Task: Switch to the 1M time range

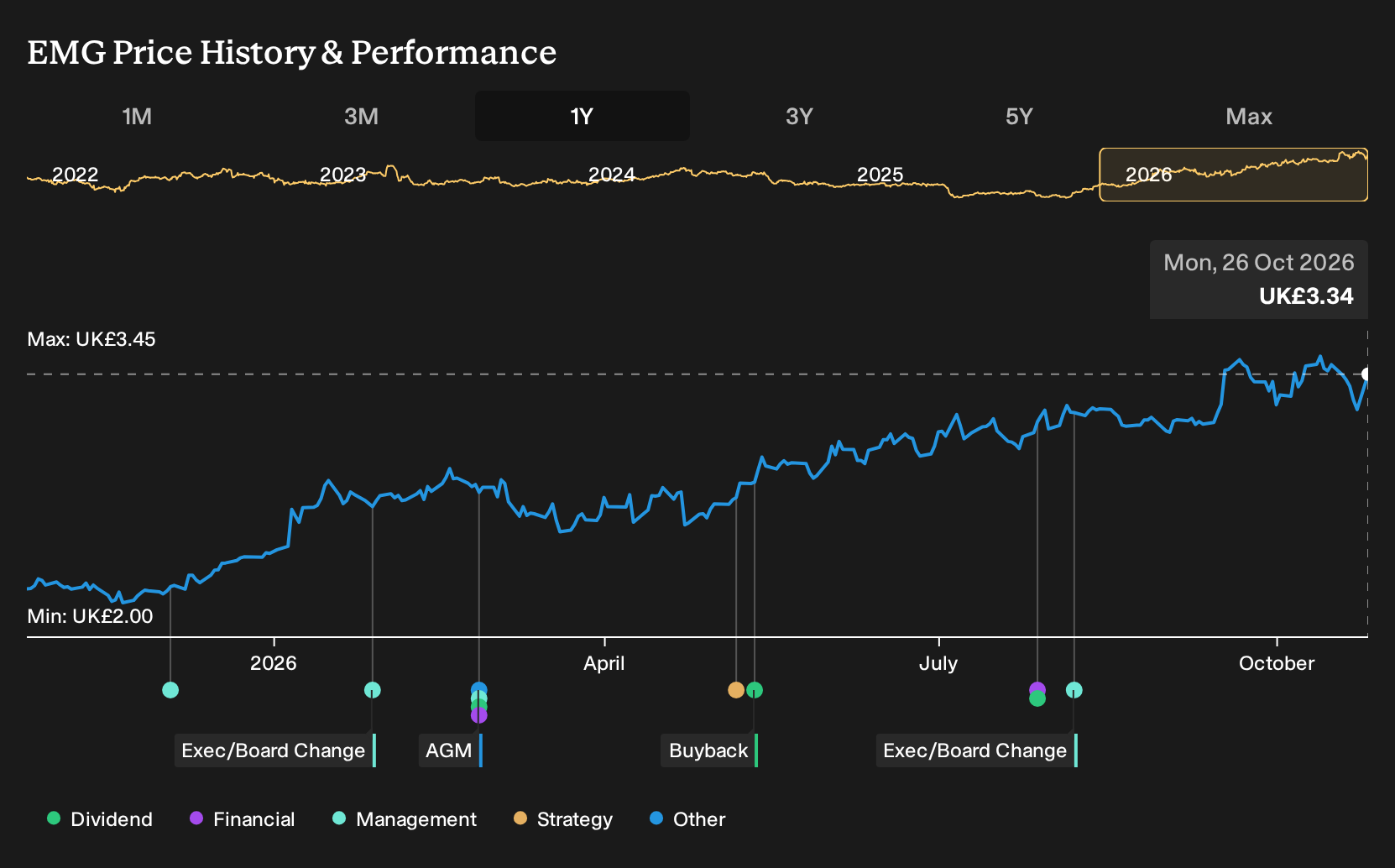Action: [137, 116]
